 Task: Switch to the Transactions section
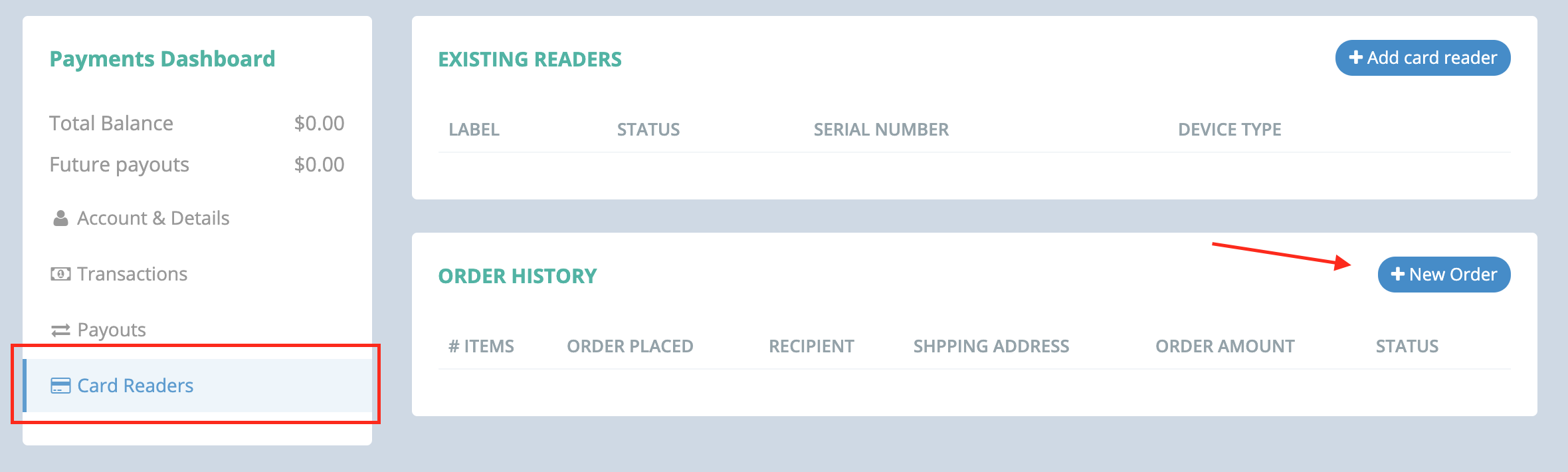point(132,273)
